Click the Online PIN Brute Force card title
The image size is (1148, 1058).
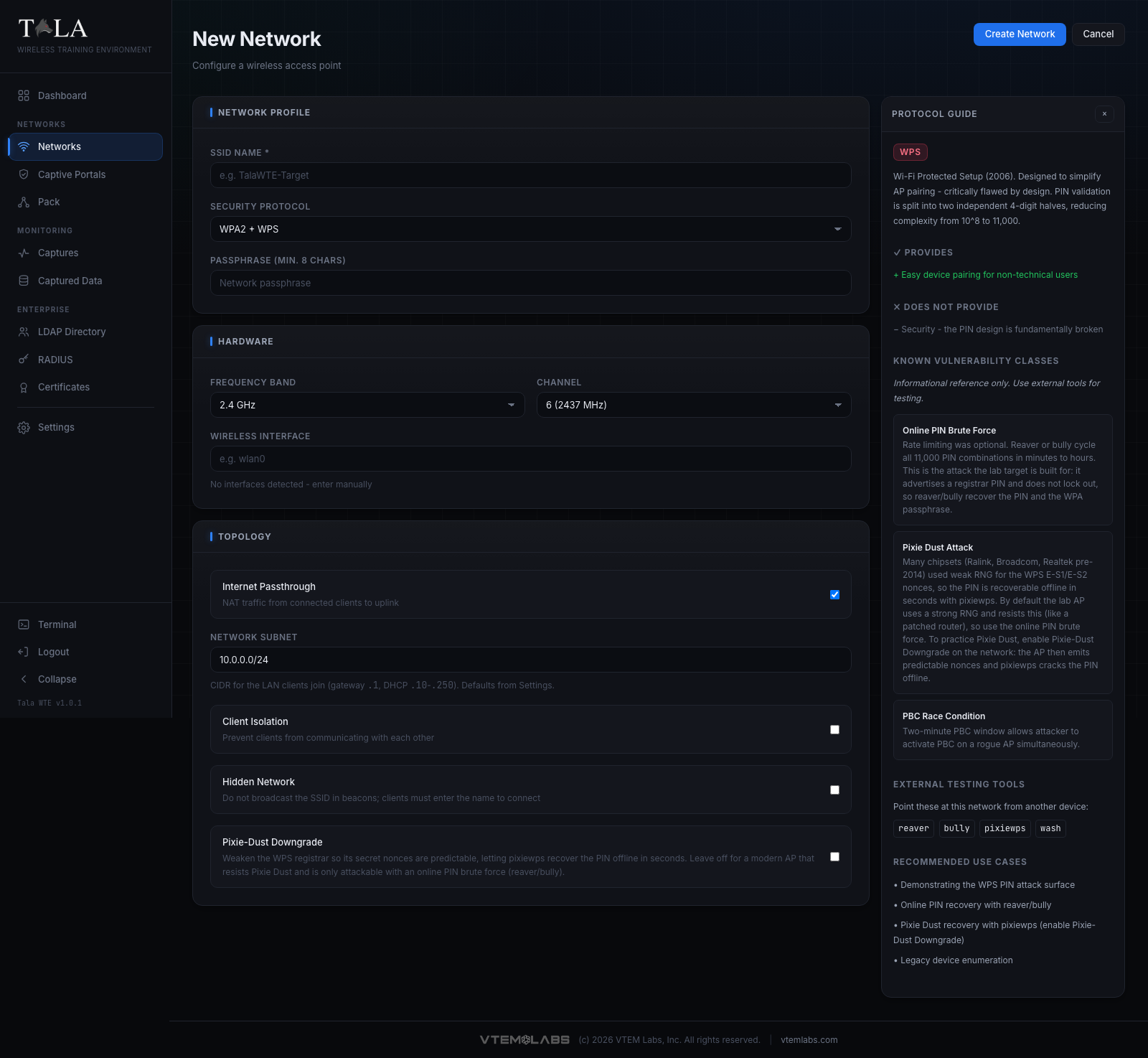pos(949,431)
